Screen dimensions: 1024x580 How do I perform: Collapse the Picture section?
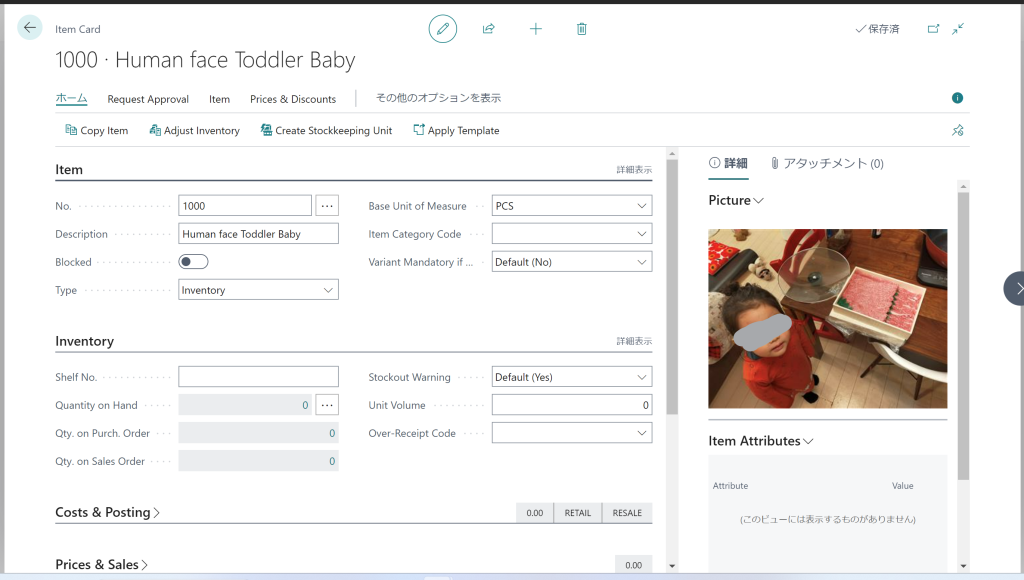coord(736,201)
